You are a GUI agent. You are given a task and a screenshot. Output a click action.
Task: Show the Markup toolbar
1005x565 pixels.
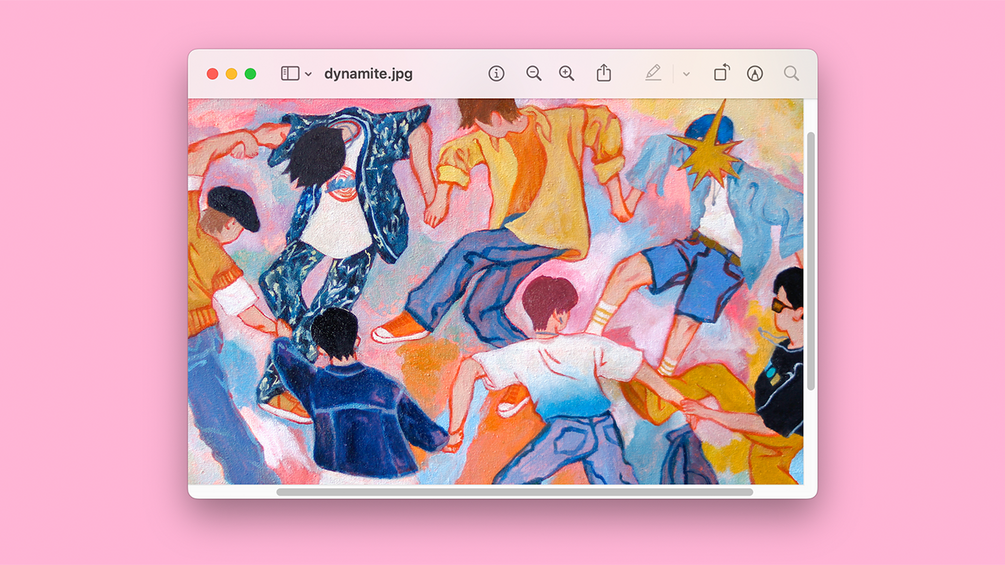pos(755,74)
